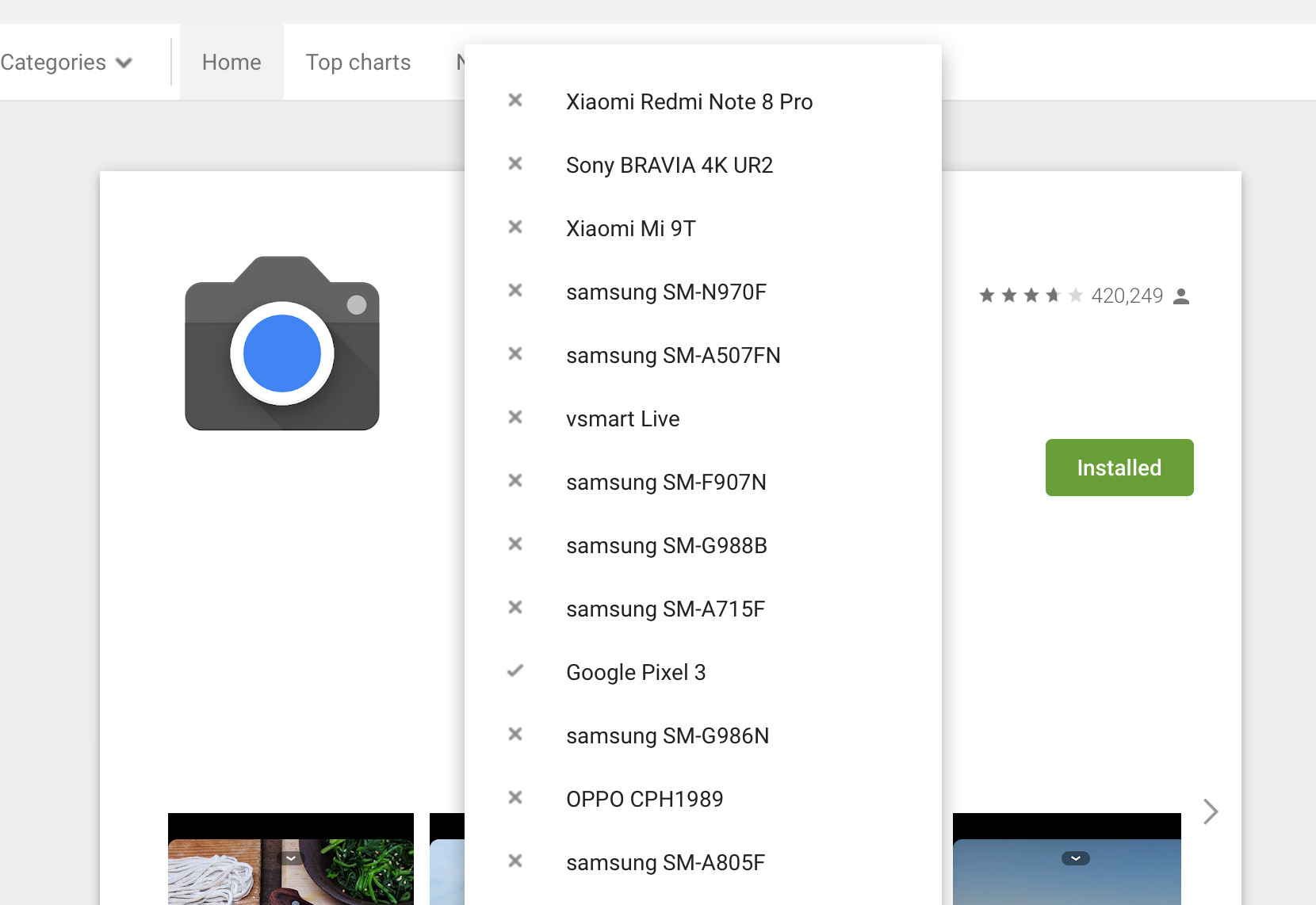This screenshot has width=1316, height=905.
Task: Click the X icon beside samsung SM-A715F
Action: [x=515, y=607]
